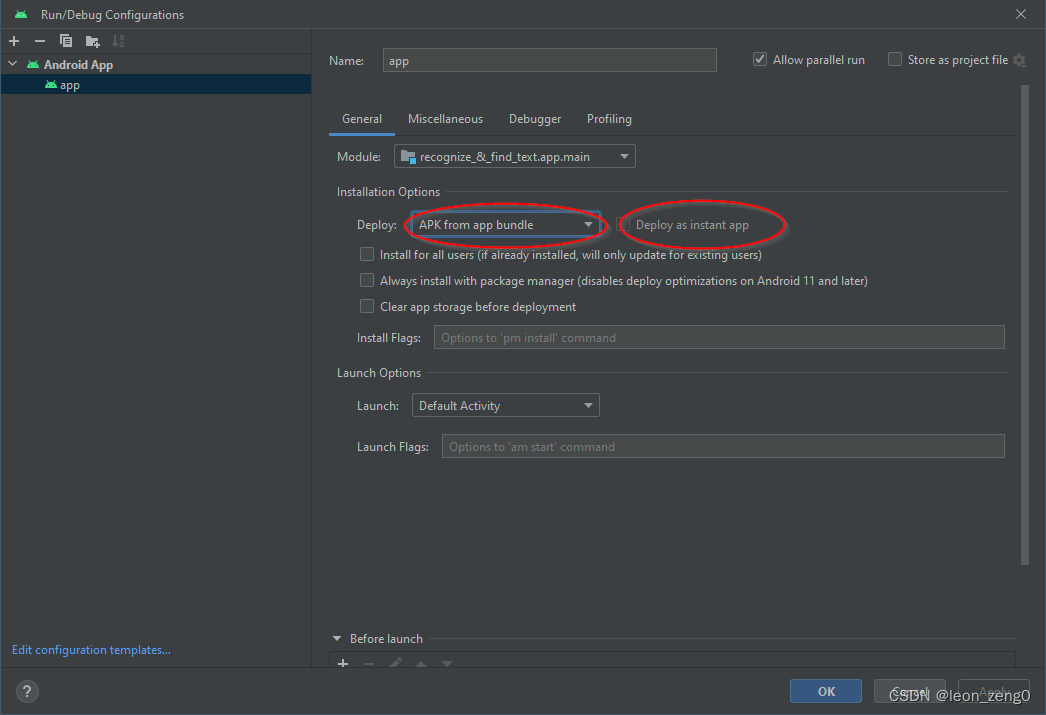Open the Launch dropdown

coord(506,406)
